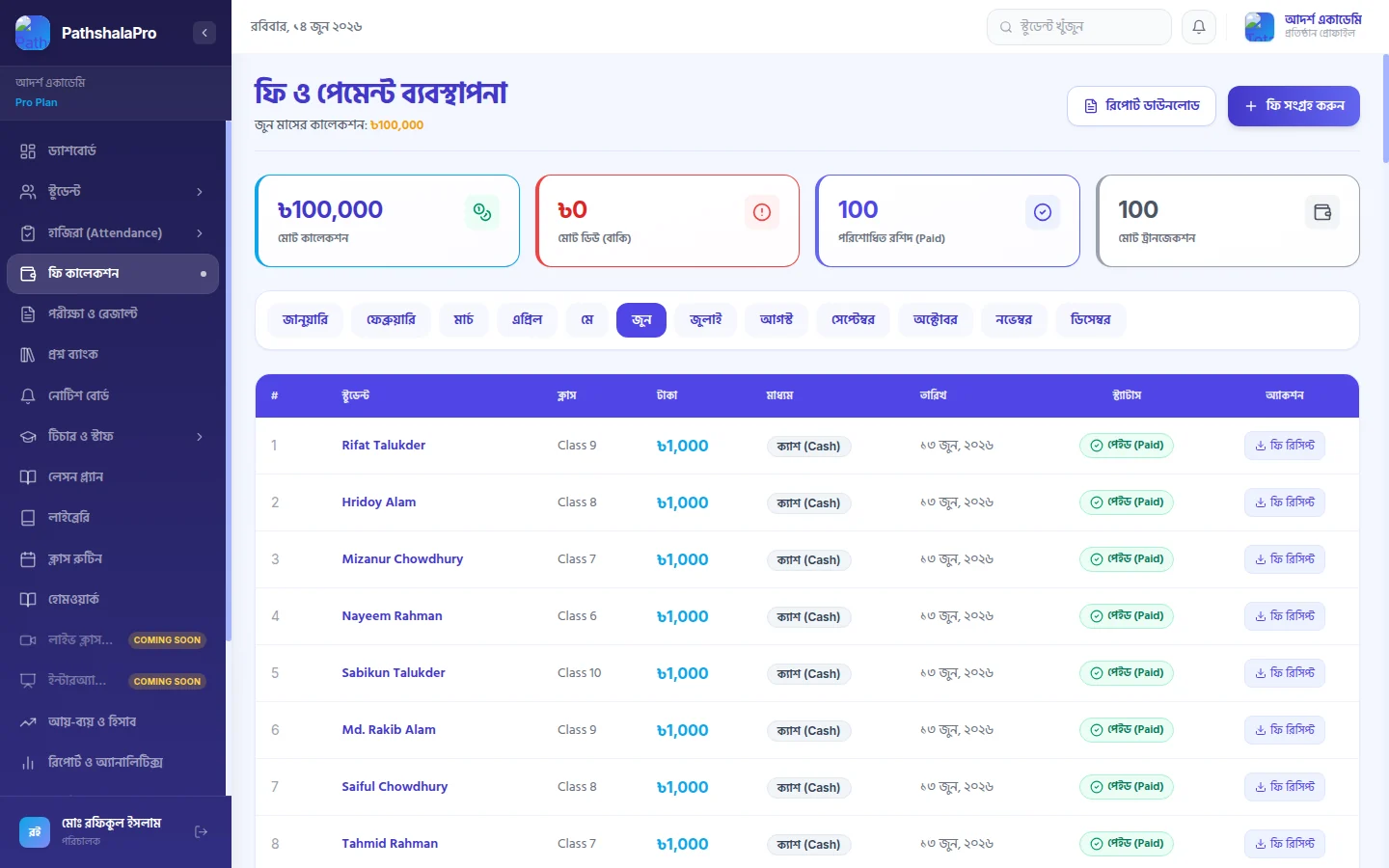Screen dimensions: 1389x868
Task: Click the লাইভ ক্লাস COMING SOON sidebar item
Action: (113, 640)
